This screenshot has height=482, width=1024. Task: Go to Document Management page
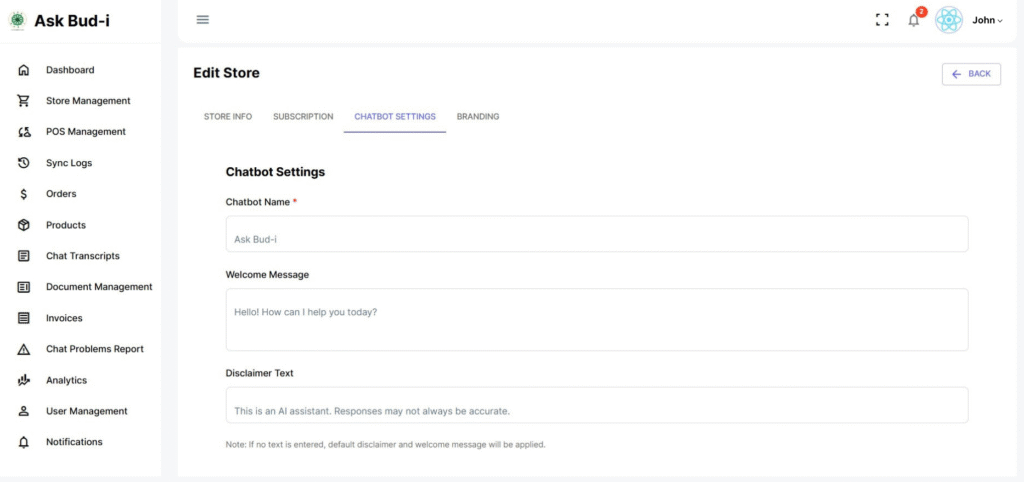coord(98,287)
